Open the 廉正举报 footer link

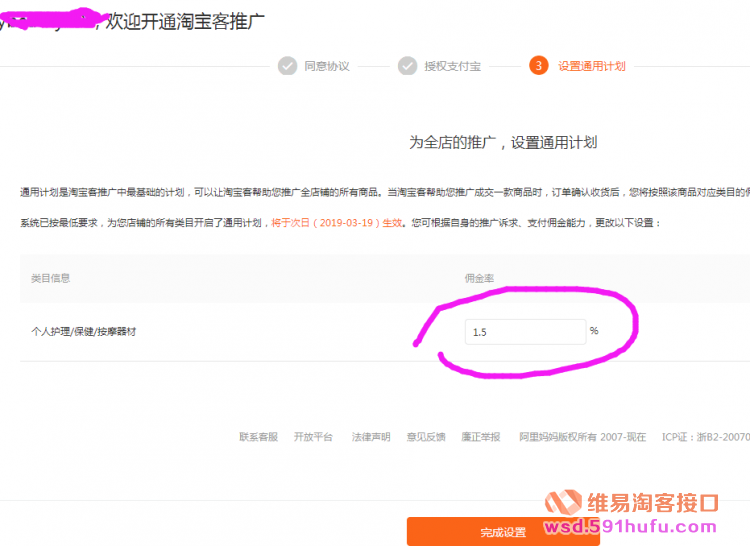point(481,437)
